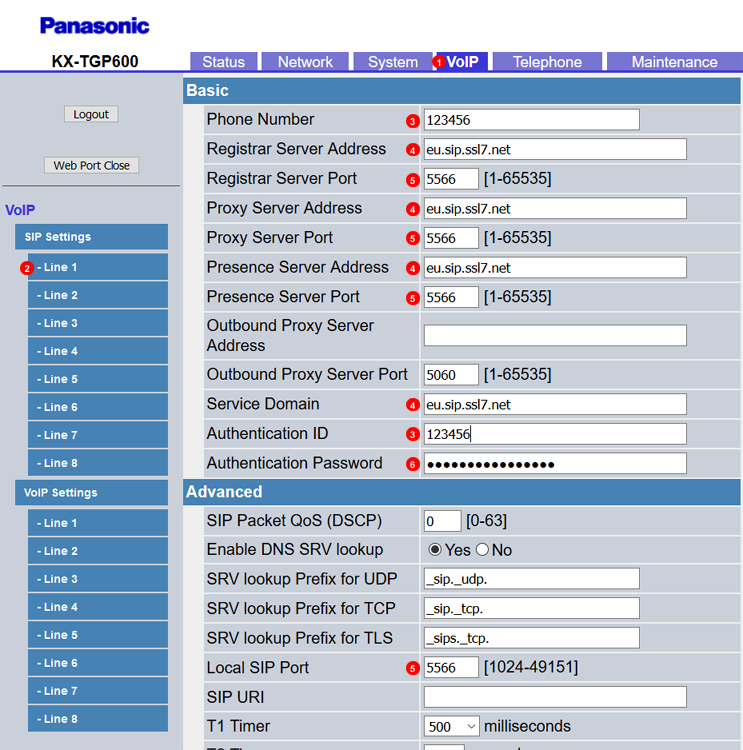Click the Panasonic logo

coord(95,26)
